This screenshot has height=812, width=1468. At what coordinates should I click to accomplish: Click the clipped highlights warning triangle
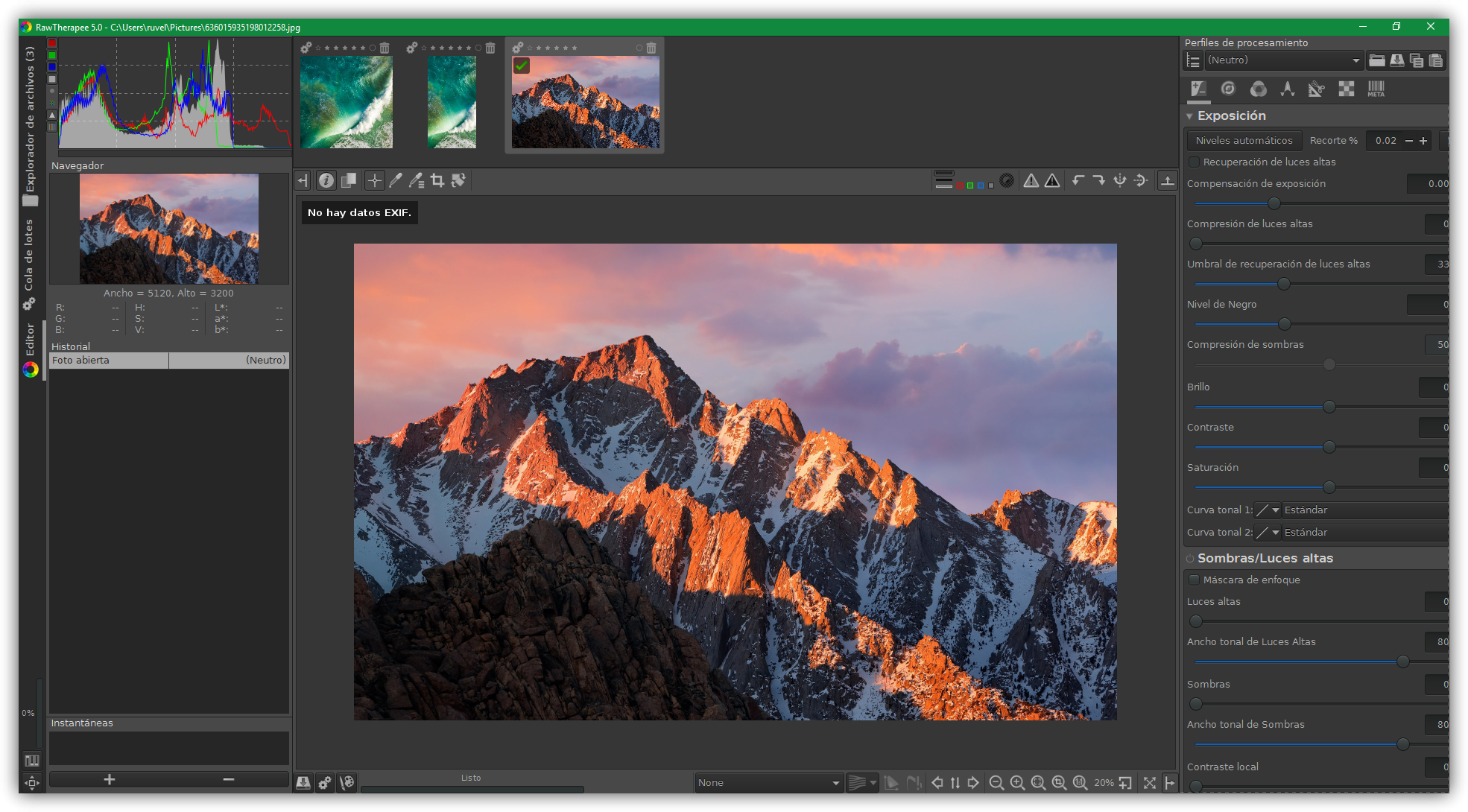click(1031, 180)
